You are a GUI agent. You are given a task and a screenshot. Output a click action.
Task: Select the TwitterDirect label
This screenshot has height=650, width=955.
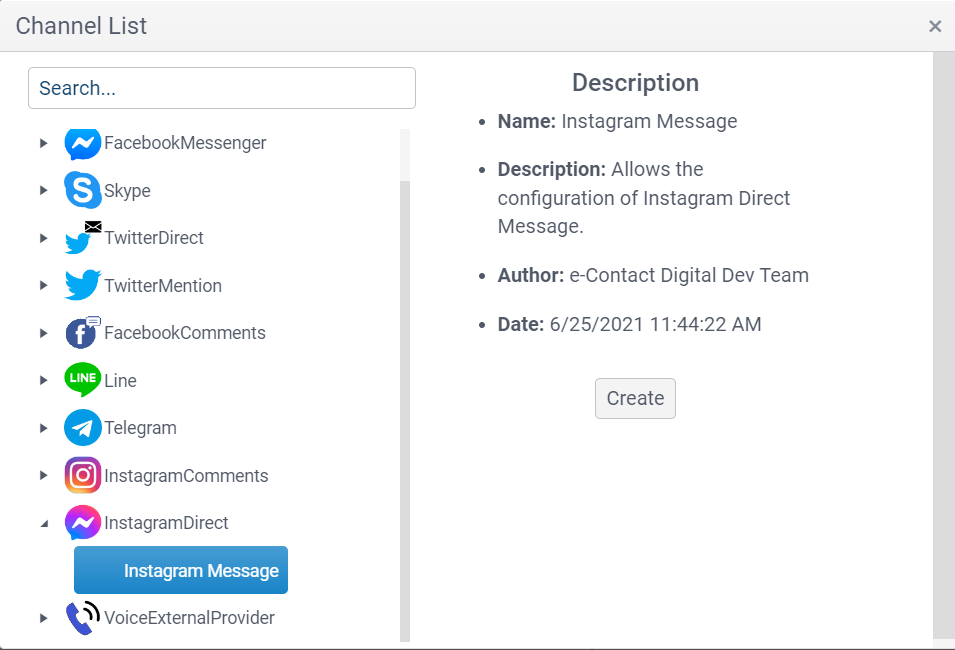click(153, 238)
